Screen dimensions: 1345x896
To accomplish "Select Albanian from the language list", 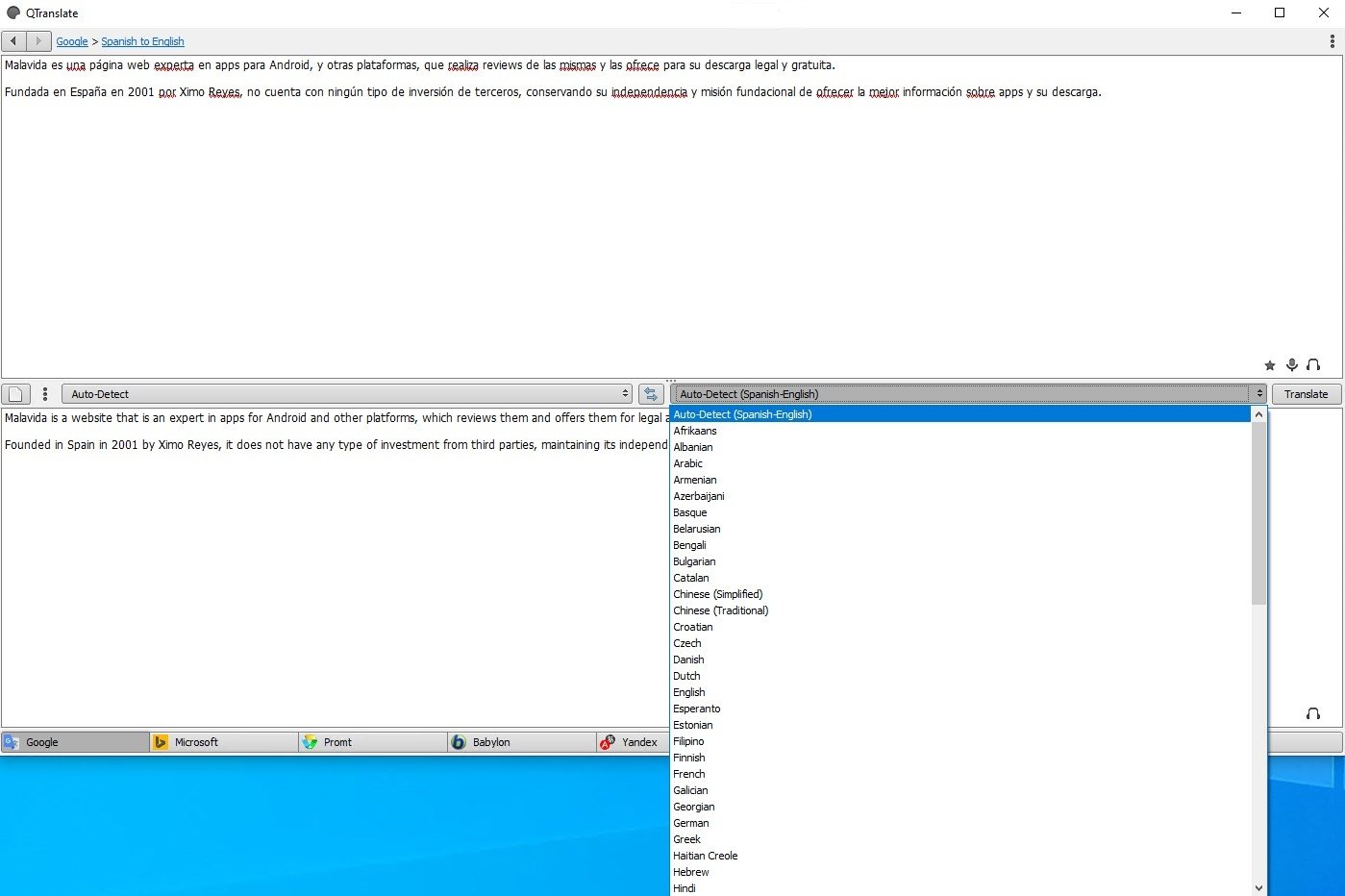I will coord(960,447).
